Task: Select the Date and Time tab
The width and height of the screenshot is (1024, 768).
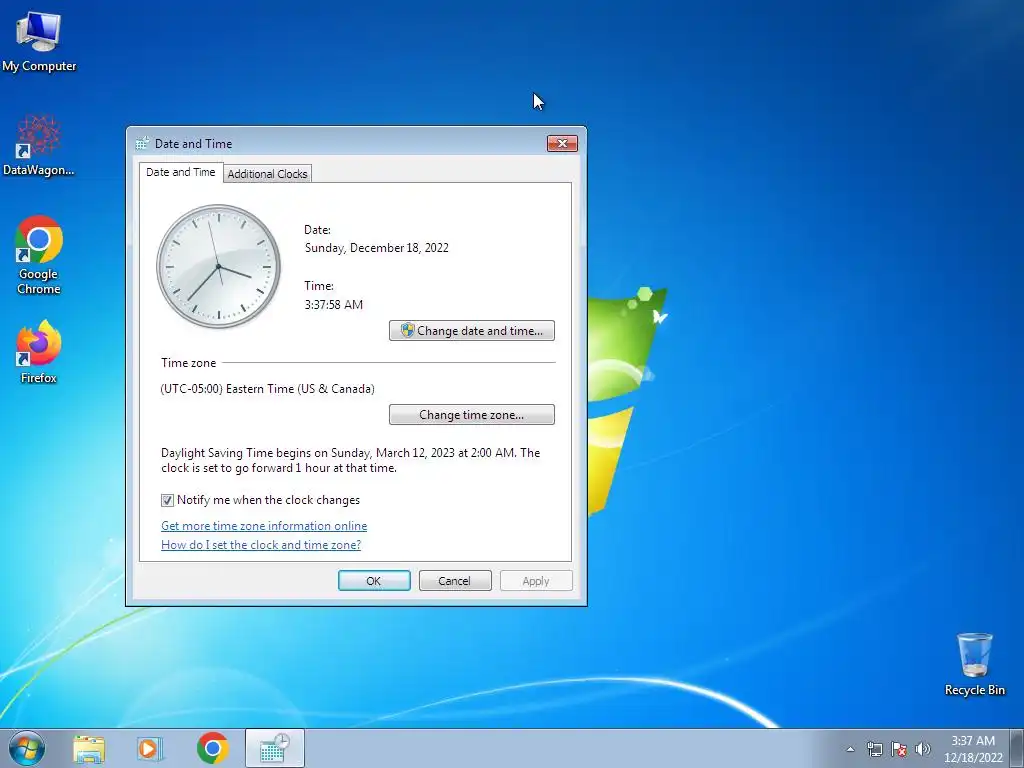Action: click(181, 172)
